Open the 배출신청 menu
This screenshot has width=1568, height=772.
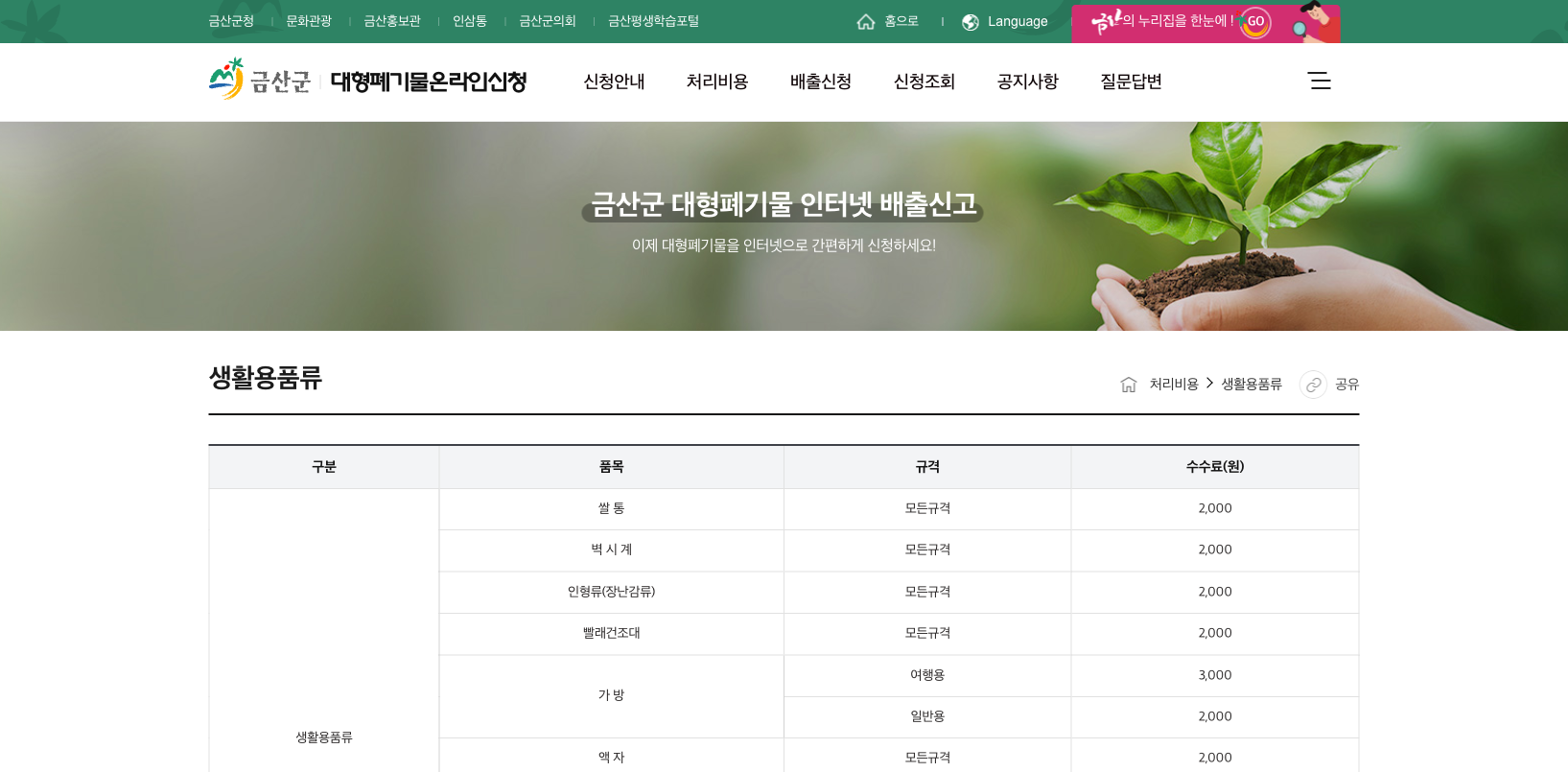[x=821, y=82]
